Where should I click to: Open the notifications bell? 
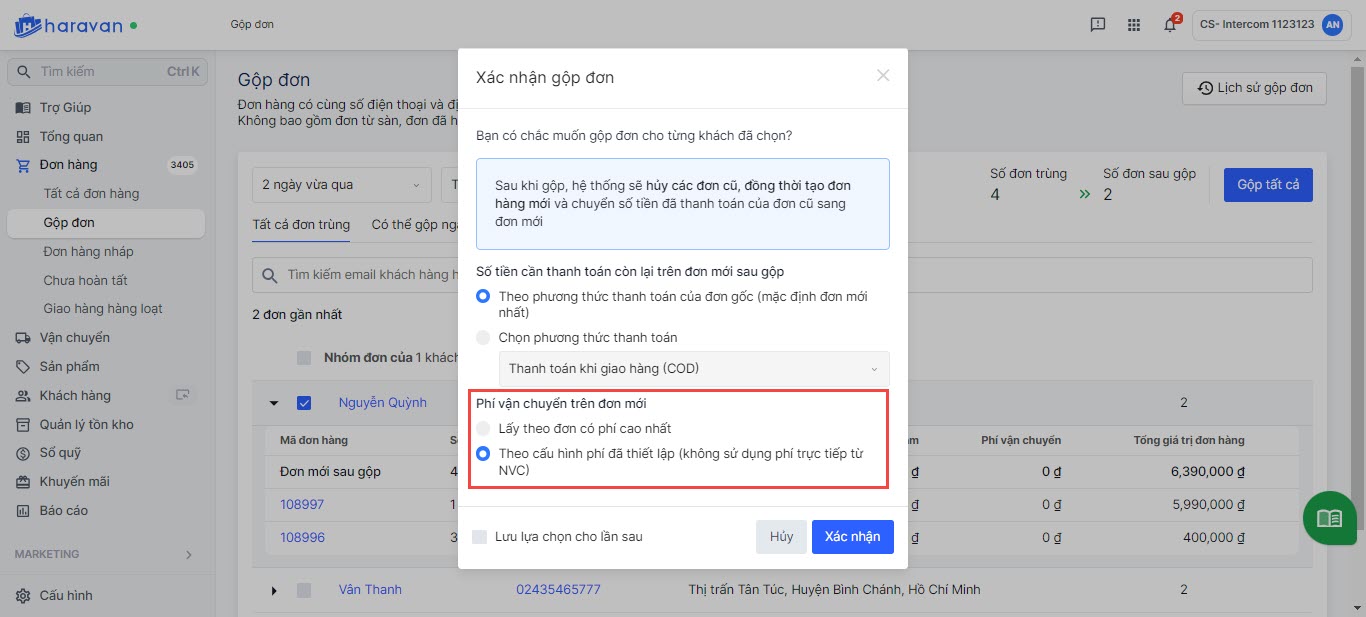click(x=1169, y=25)
